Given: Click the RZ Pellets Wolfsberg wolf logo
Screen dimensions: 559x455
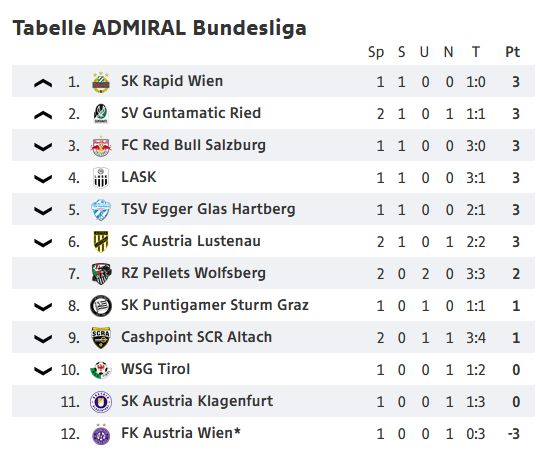Looking at the screenshot, I should pos(101,273).
